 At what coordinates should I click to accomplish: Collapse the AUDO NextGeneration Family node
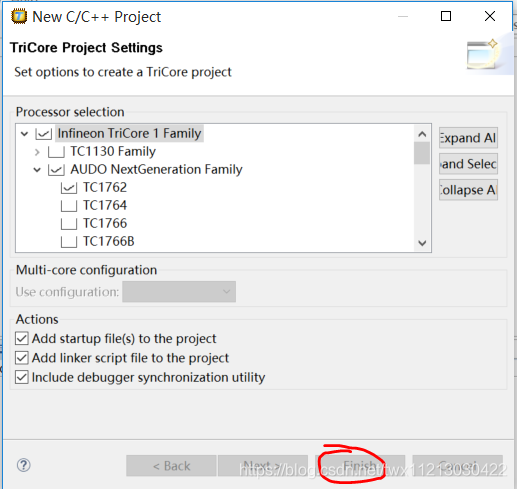[37, 170]
